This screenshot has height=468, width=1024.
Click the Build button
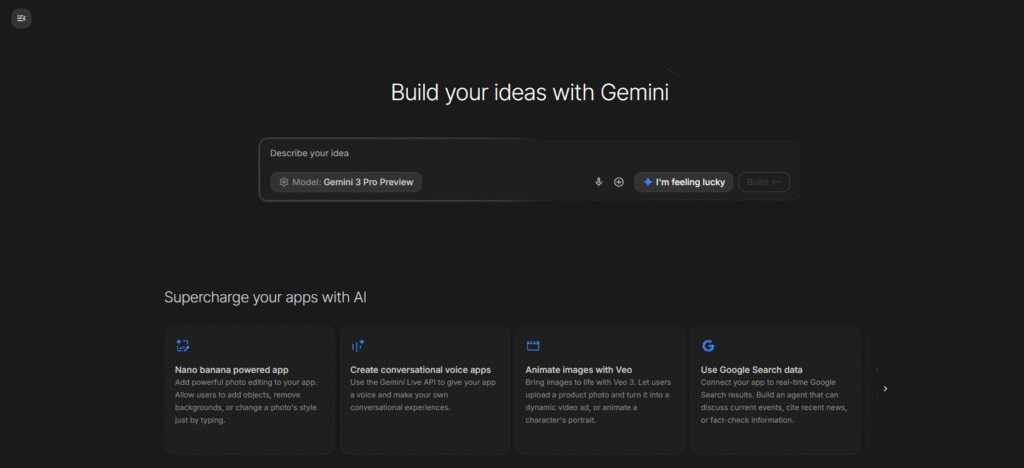point(764,182)
